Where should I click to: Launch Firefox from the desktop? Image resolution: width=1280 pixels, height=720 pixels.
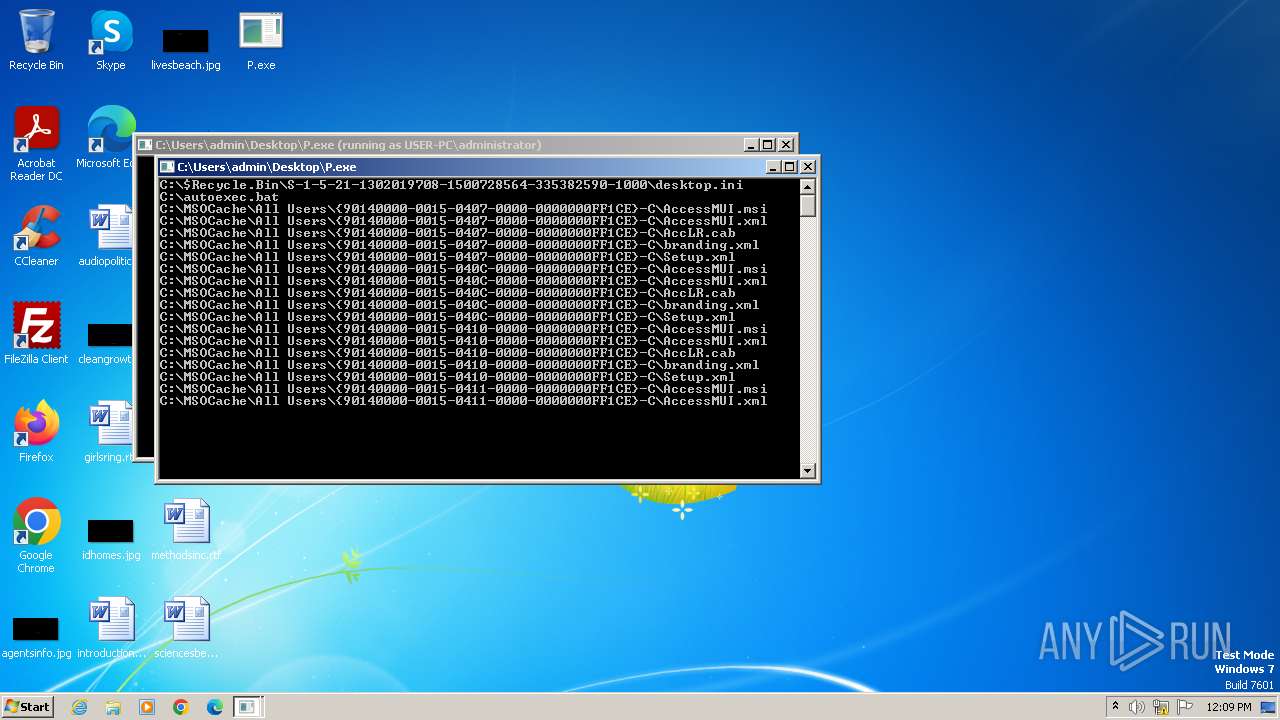(x=36, y=432)
